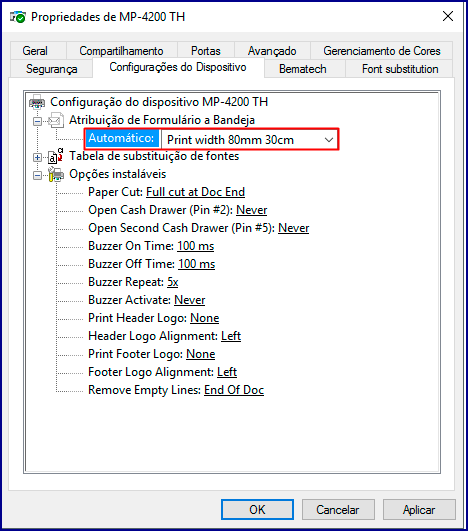
Task: Click the Buzzer Activate Never value
Action: [190, 300]
